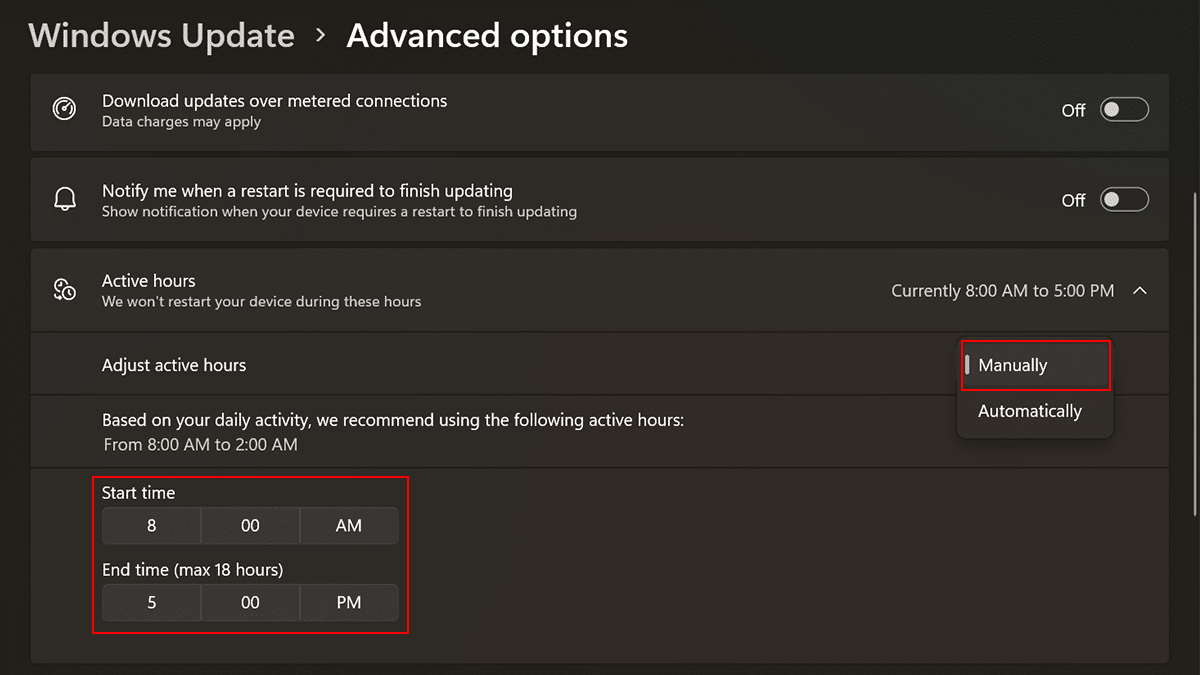Choose Automatically from the dropdown list
Viewport: 1200px width, 675px height.
pyautogui.click(x=1030, y=411)
